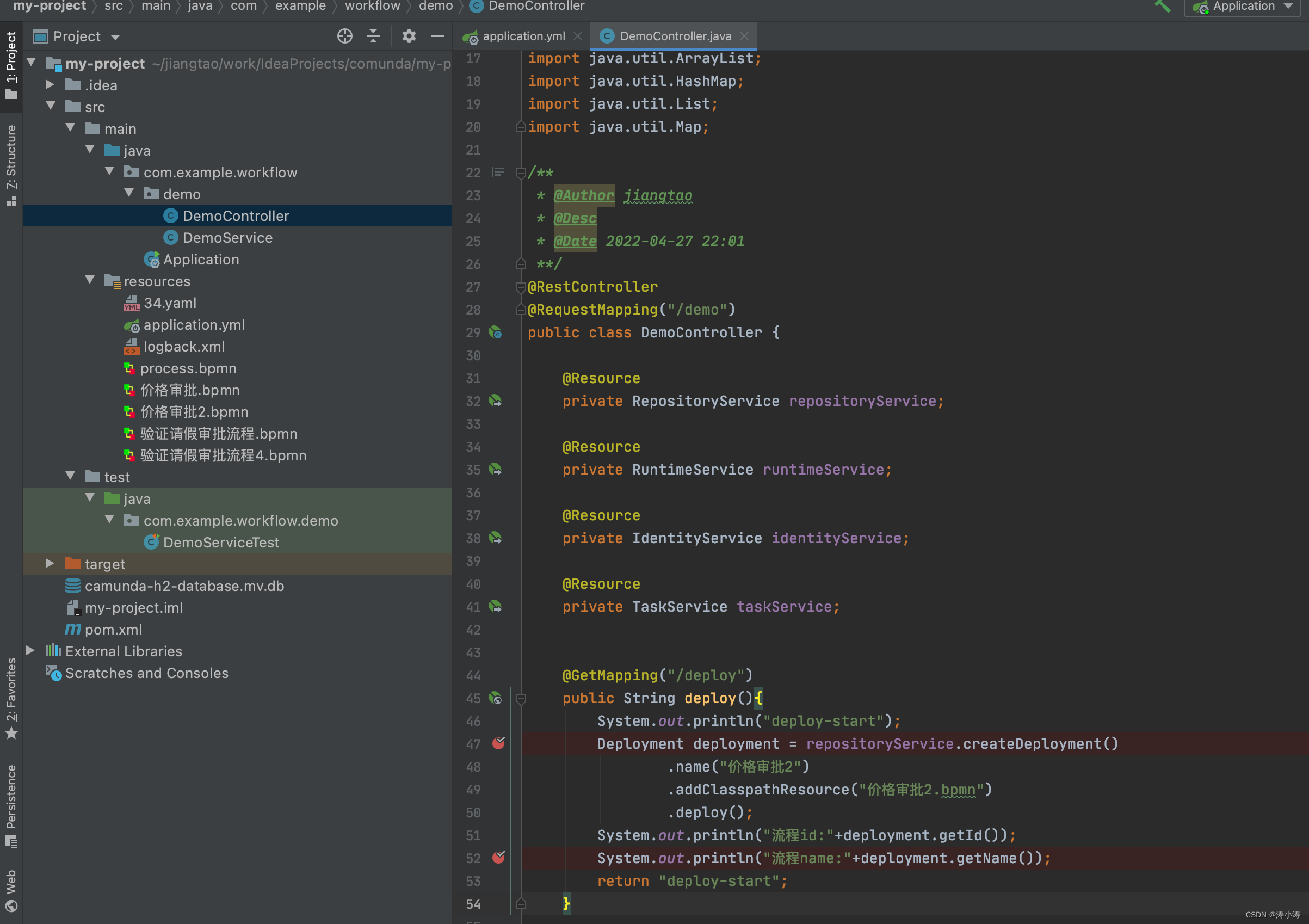The height and width of the screenshot is (924, 1309).
Task: Open the Favorites tool window
Action: coord(11,697)
